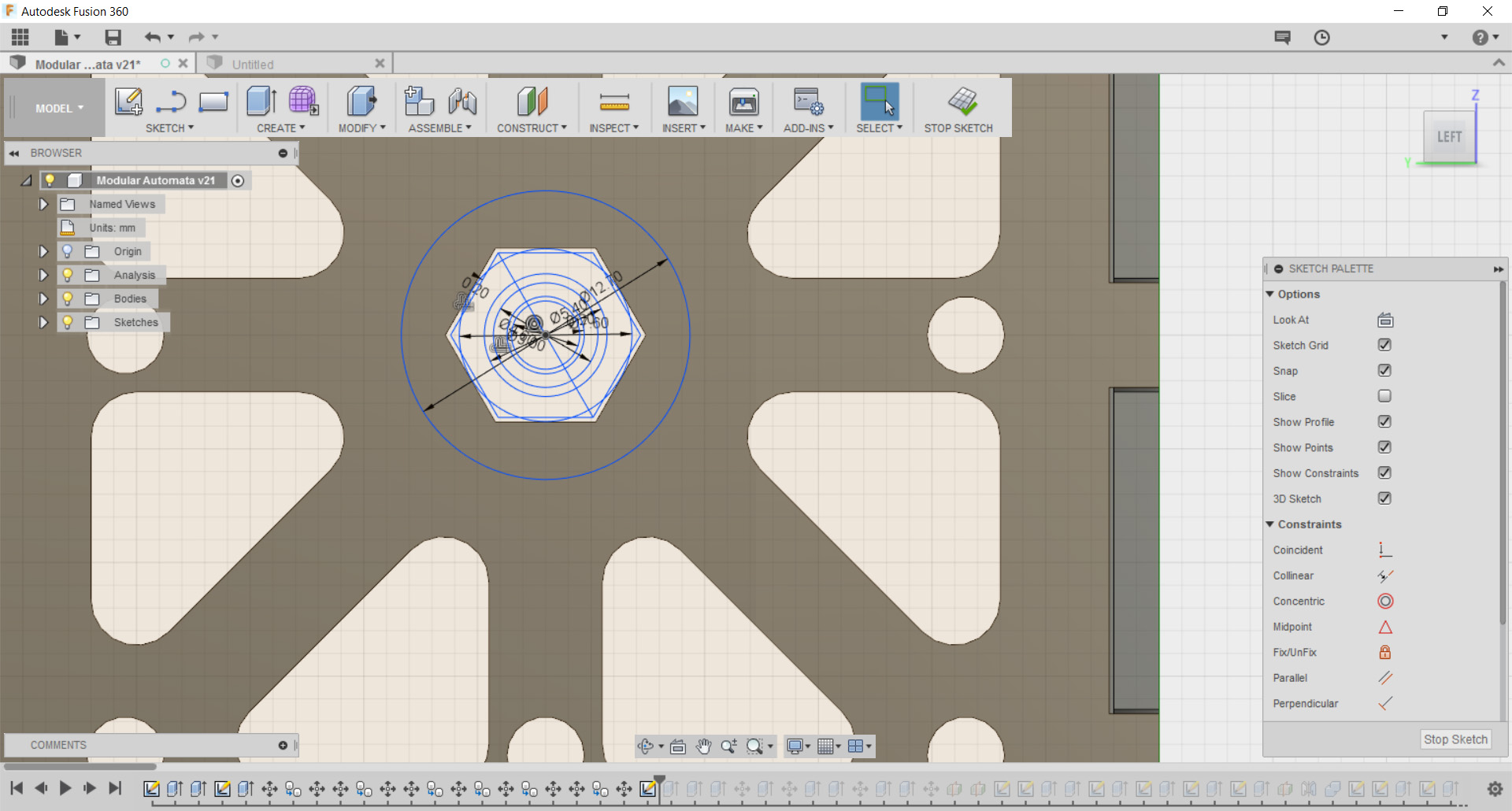This screenshot has height=811, width=1512.
Task: Open the MODIFY menu
Action: [x=362, y=128]
